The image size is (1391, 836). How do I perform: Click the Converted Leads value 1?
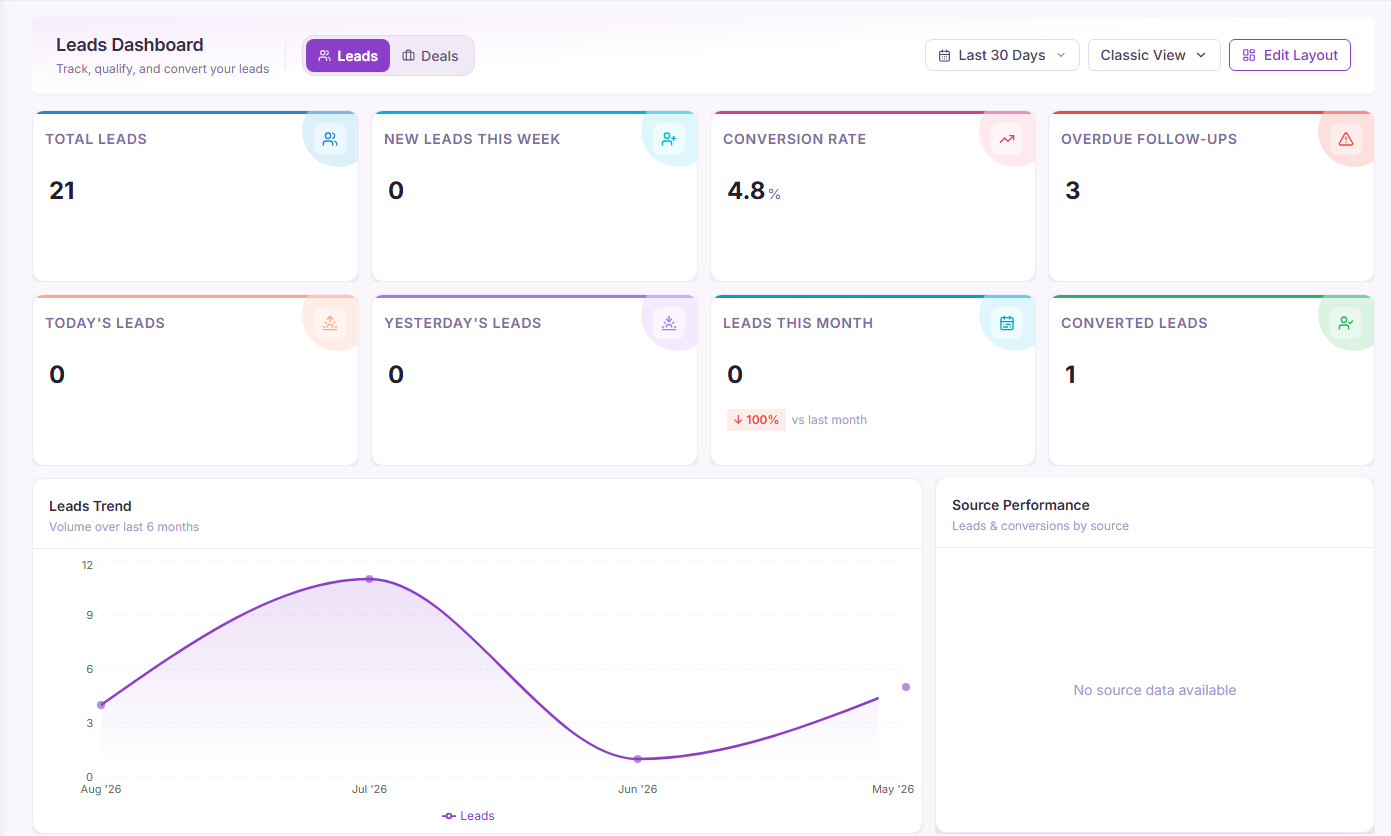[1070, 375]
